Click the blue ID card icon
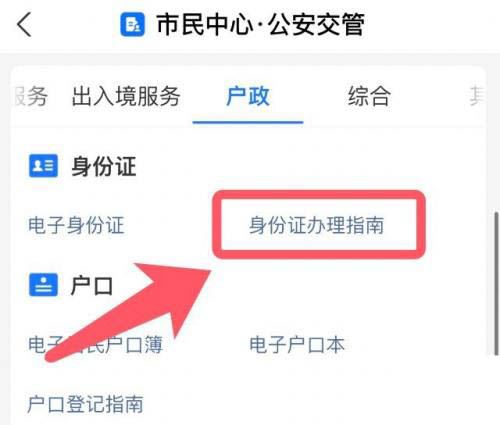The height and width of the screenshot is (425, 500). [43, 166]
